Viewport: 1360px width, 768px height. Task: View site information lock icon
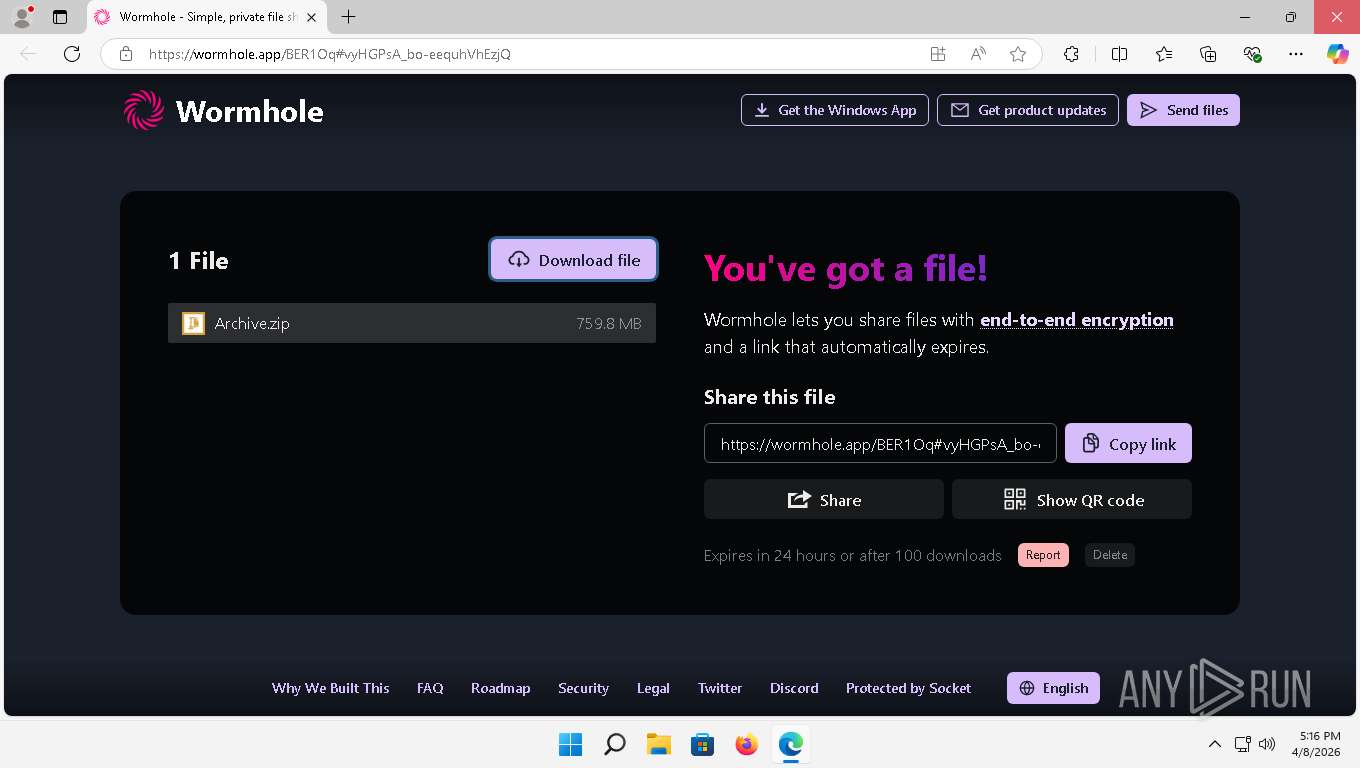[x=126, y=54]
